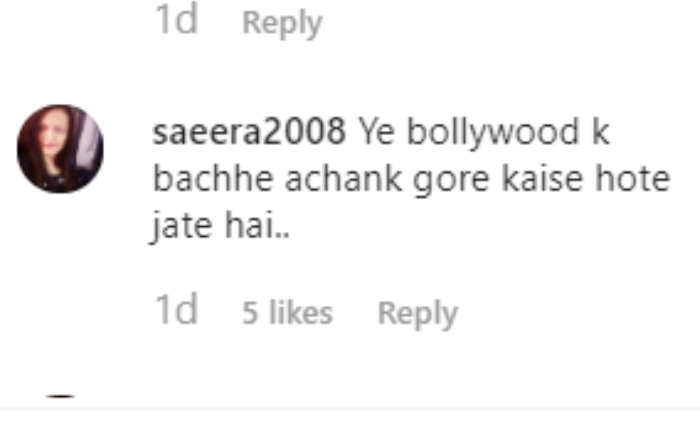Click 'jate hai..' ending of comment
700x431 pixels.
click(221, 226)
